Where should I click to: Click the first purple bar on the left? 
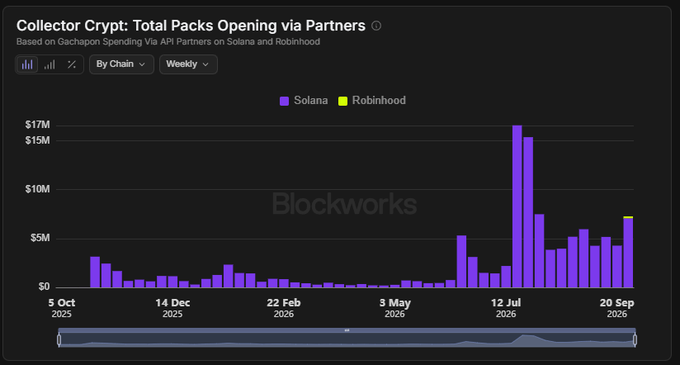95,272
